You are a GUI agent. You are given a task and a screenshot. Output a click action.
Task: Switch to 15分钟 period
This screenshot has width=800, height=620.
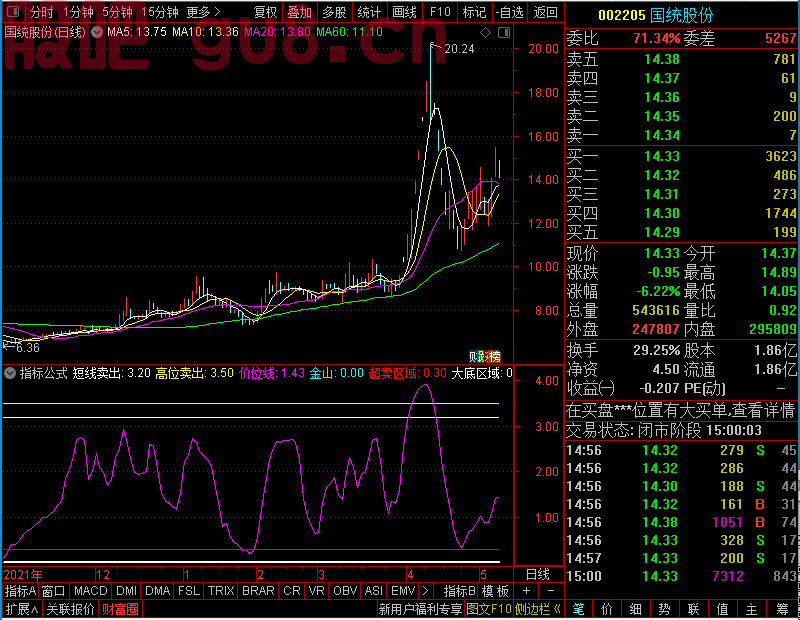click(x=160, y=12)
